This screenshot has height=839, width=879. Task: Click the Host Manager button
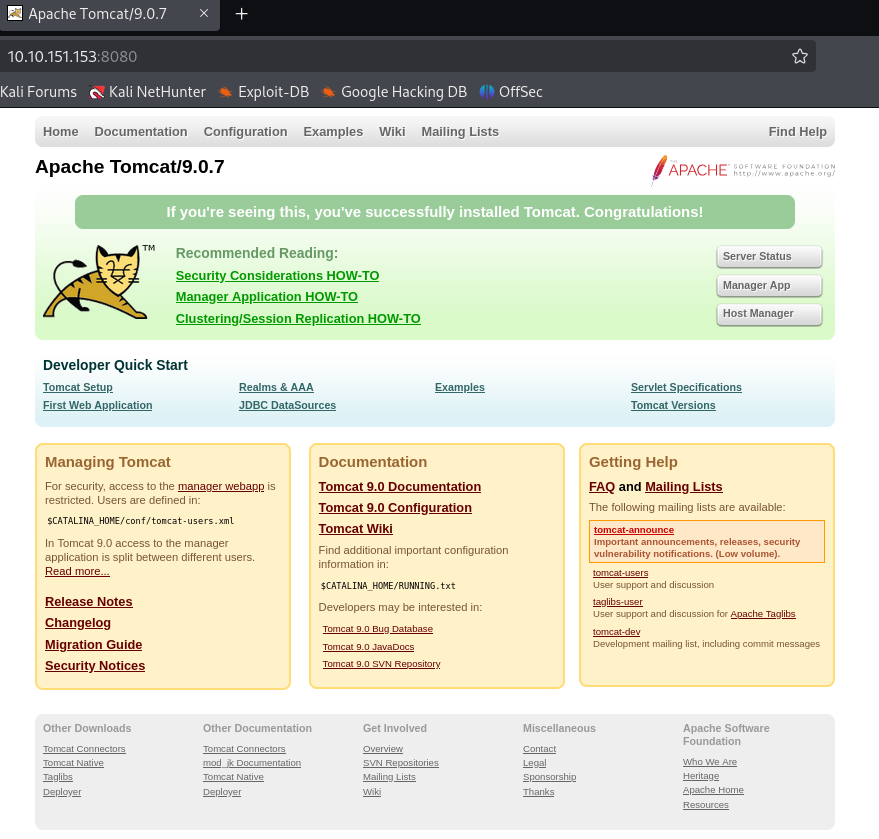[769, 314]
